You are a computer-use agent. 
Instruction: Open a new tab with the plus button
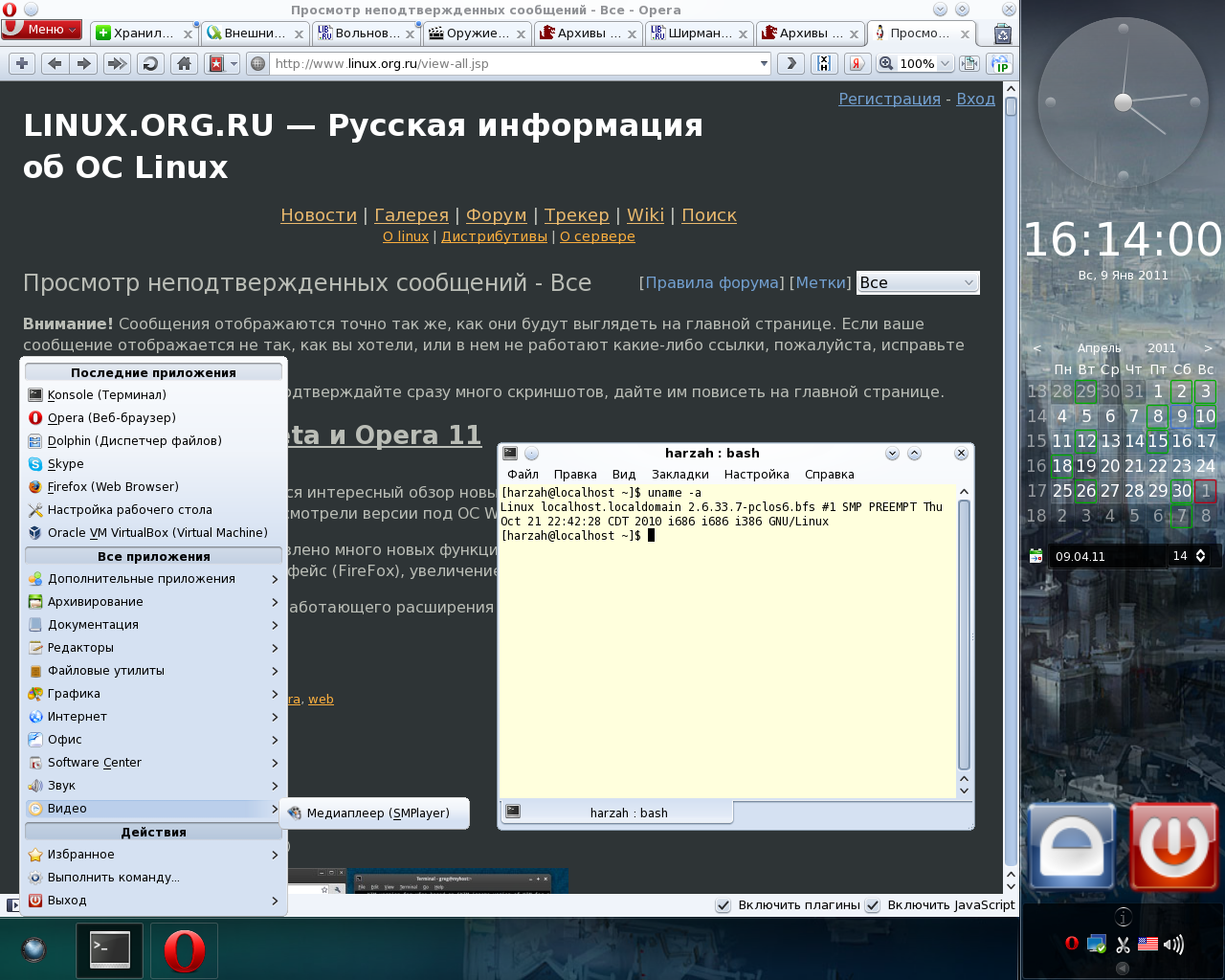pos(22,63)
